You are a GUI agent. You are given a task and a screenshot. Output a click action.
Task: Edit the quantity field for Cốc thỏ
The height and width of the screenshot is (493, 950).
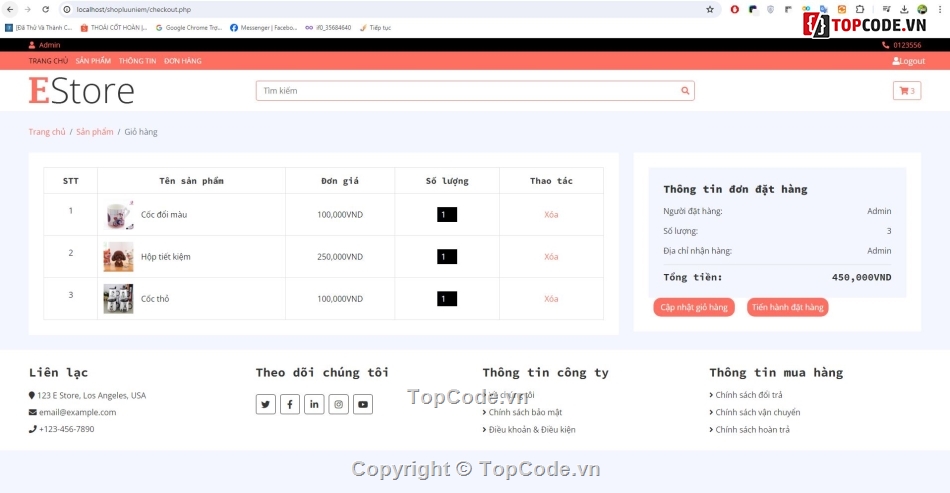pos(447,299)
